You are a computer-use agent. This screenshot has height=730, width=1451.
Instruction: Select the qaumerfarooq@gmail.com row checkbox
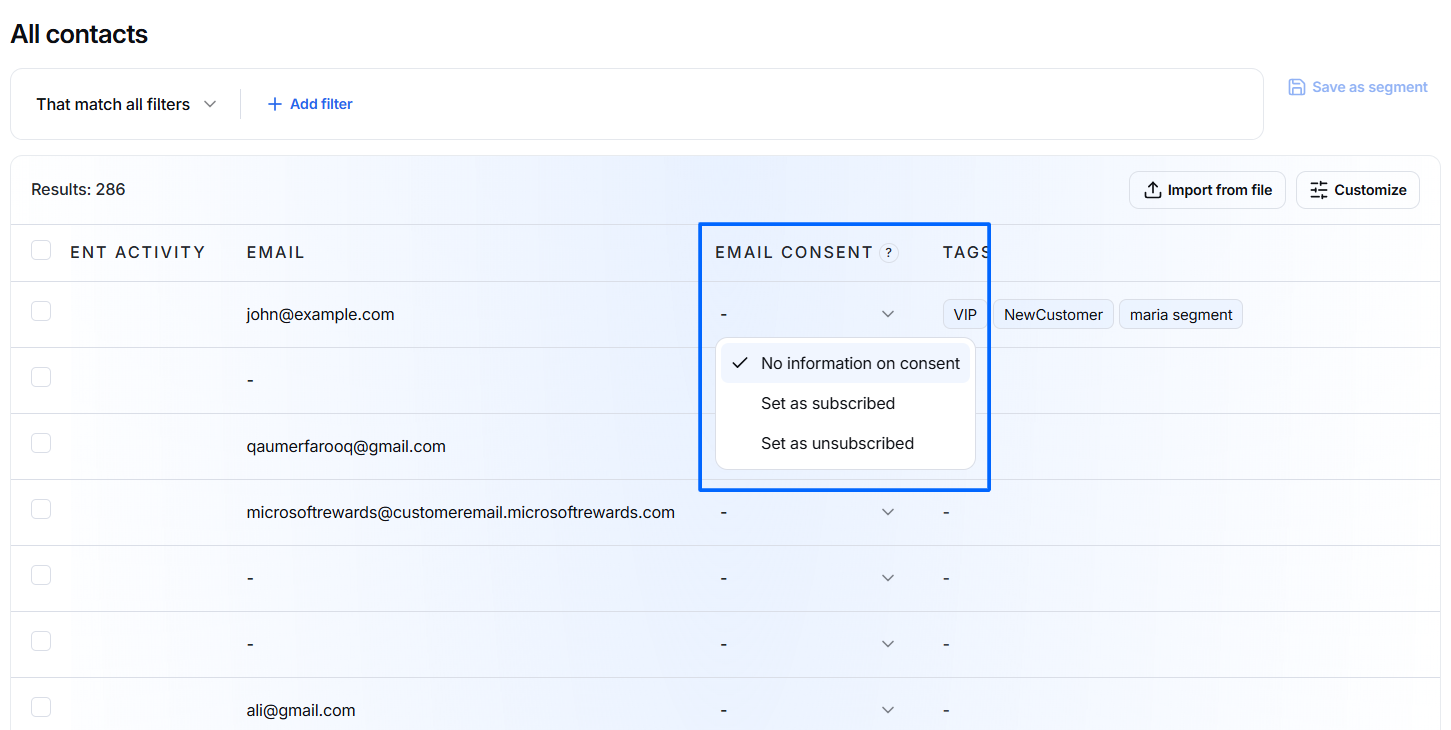41,443
